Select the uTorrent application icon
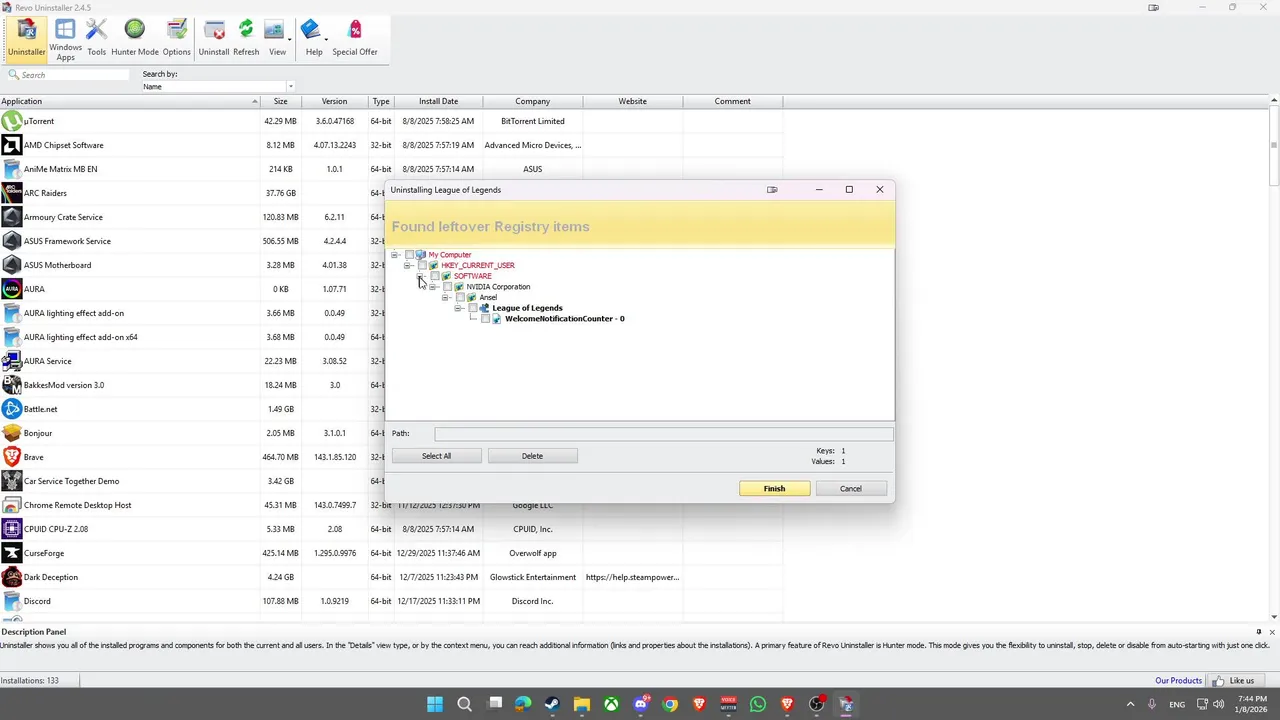This screenshot has width=1280, height=720. pyautogui.click(x=11, y=121)
